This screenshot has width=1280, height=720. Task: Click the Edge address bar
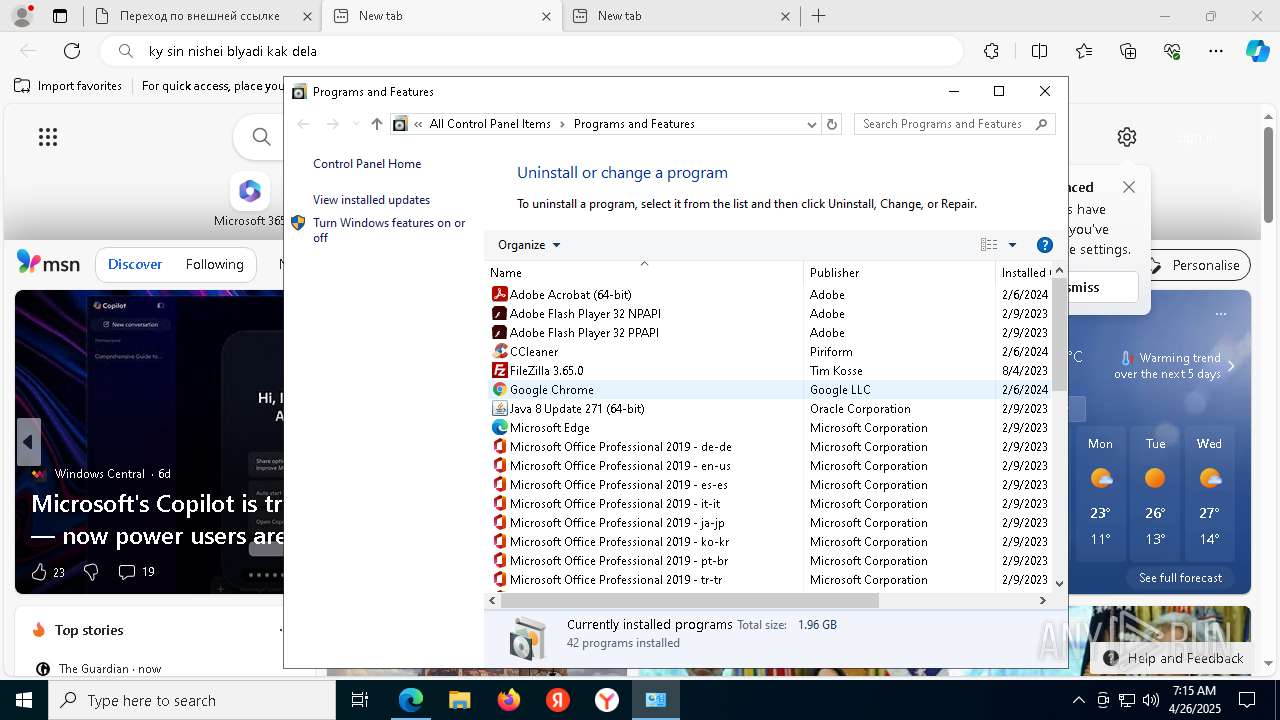point(530,51)
